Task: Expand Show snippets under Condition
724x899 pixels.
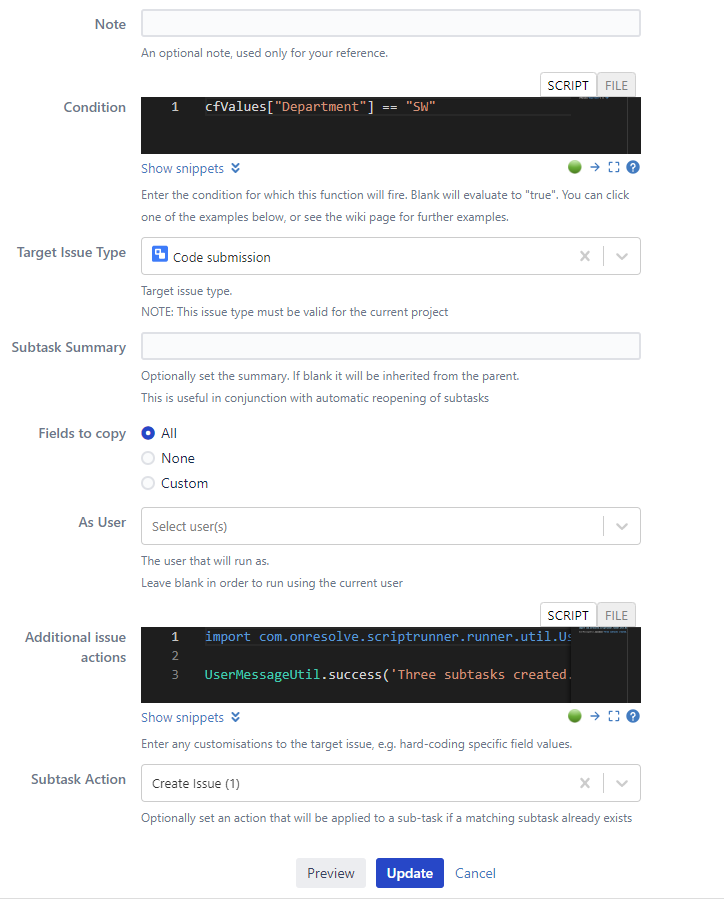Action: pyautogui.click(x=191, y=169)
